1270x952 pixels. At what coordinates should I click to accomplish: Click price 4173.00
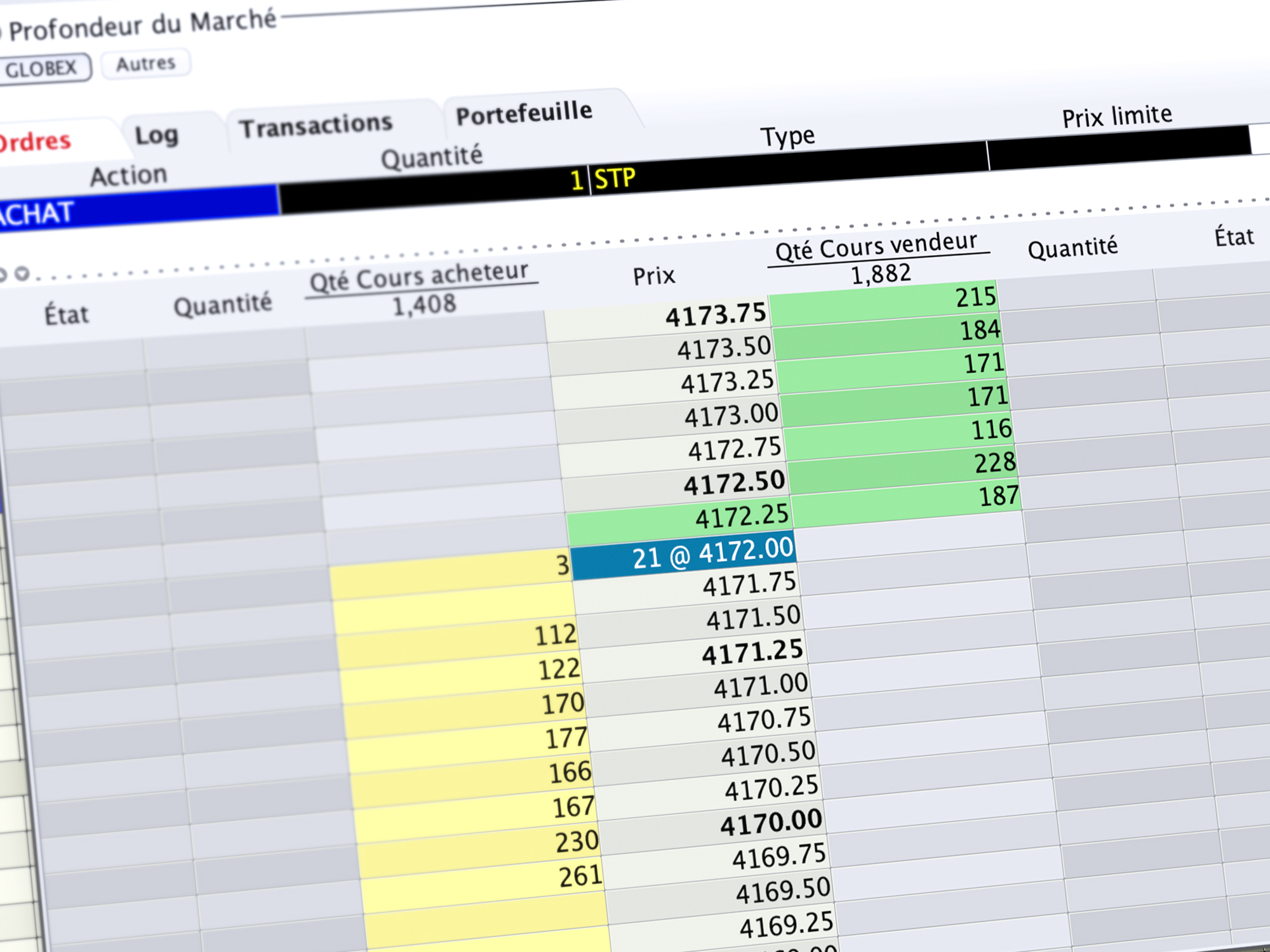pos(731,416)
